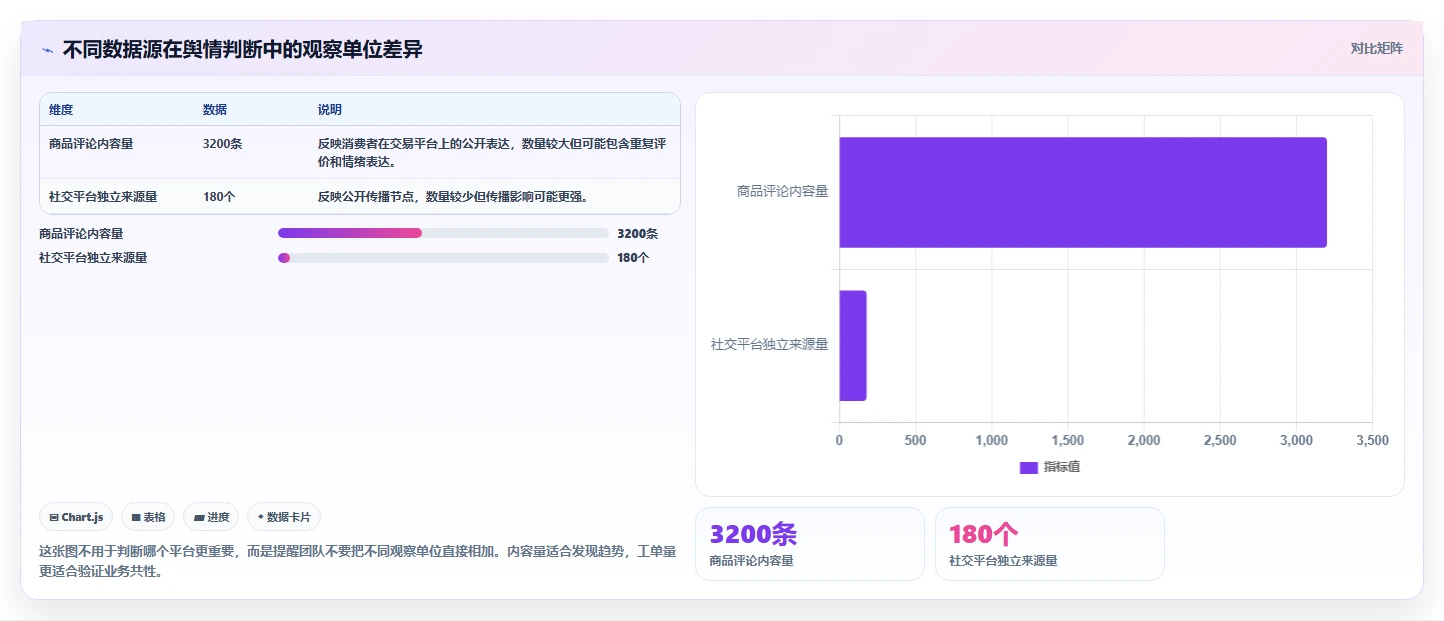This screenshot has height=621, width=1444.
Task: Click the 商品评论内容量 chart bar
Action: pyautogui.click(x=1083, y=192)
